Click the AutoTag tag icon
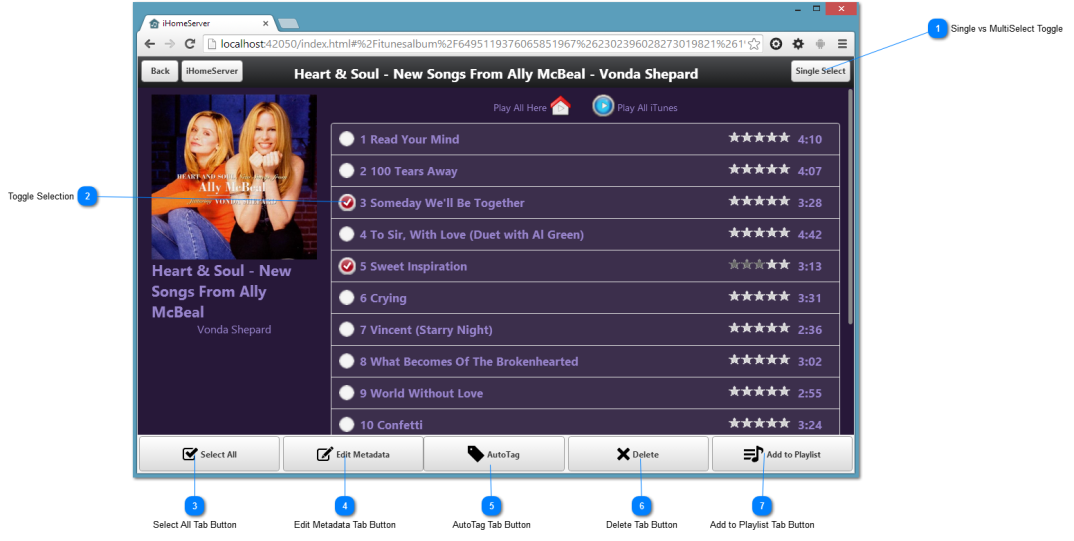The width and height of the screenshot is (1074, 541). [475, 453]
